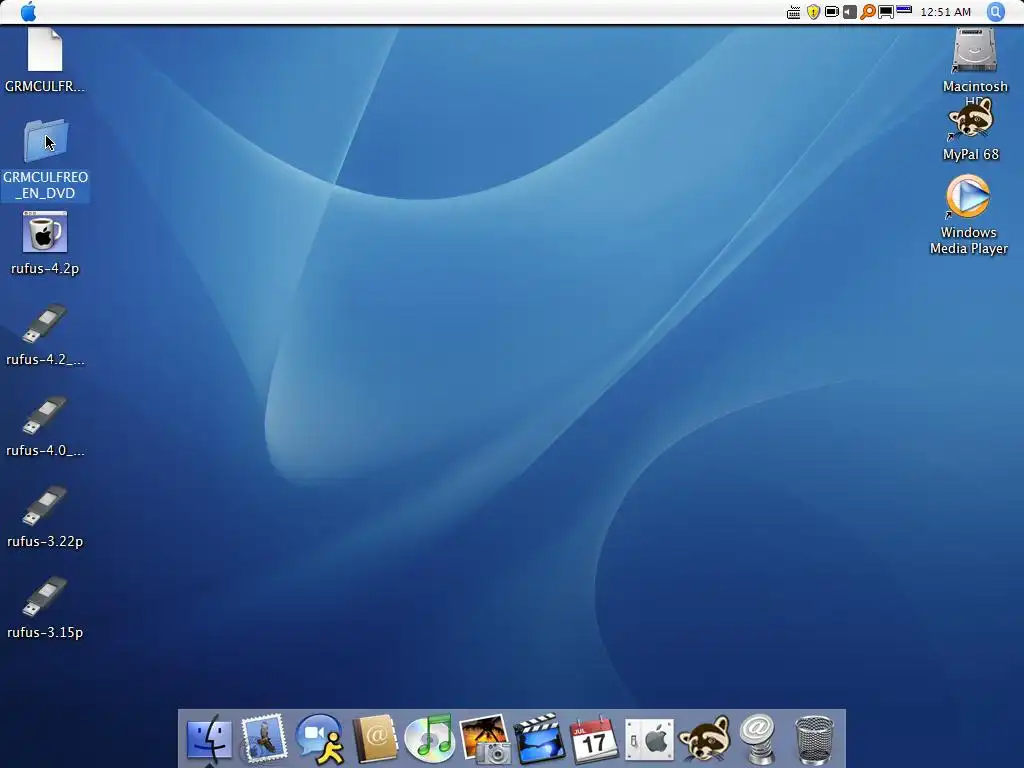Click the Spotlight search icon

coord(996,12)
